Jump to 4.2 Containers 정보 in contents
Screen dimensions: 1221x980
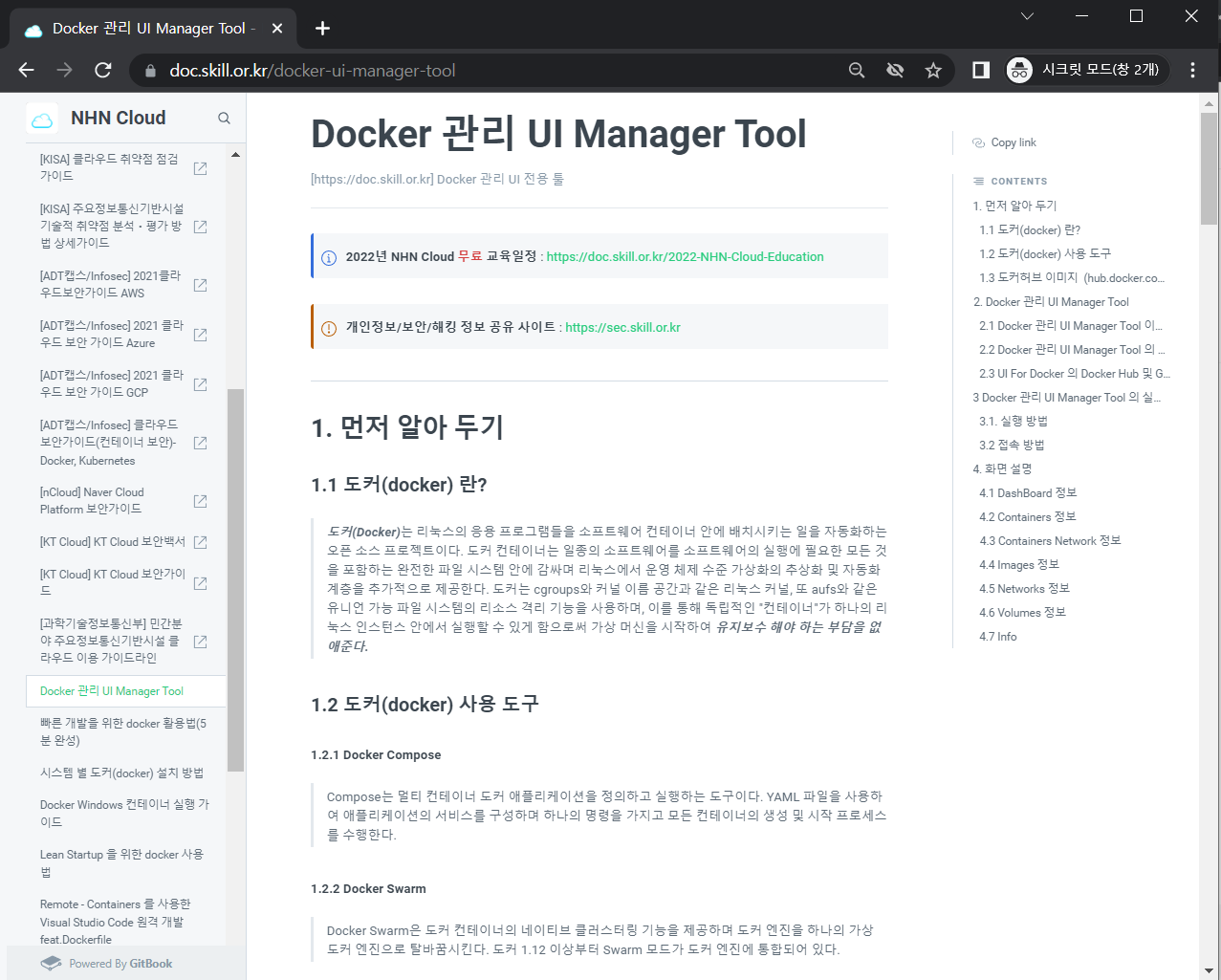tap(1028, 516)
